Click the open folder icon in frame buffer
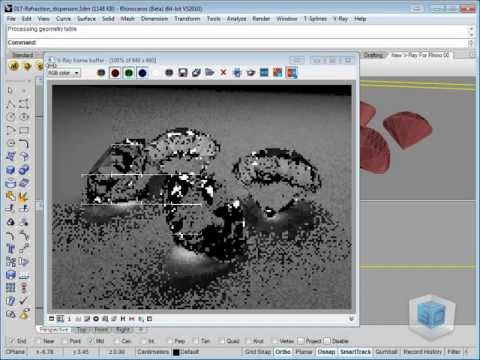 point(210,72)
